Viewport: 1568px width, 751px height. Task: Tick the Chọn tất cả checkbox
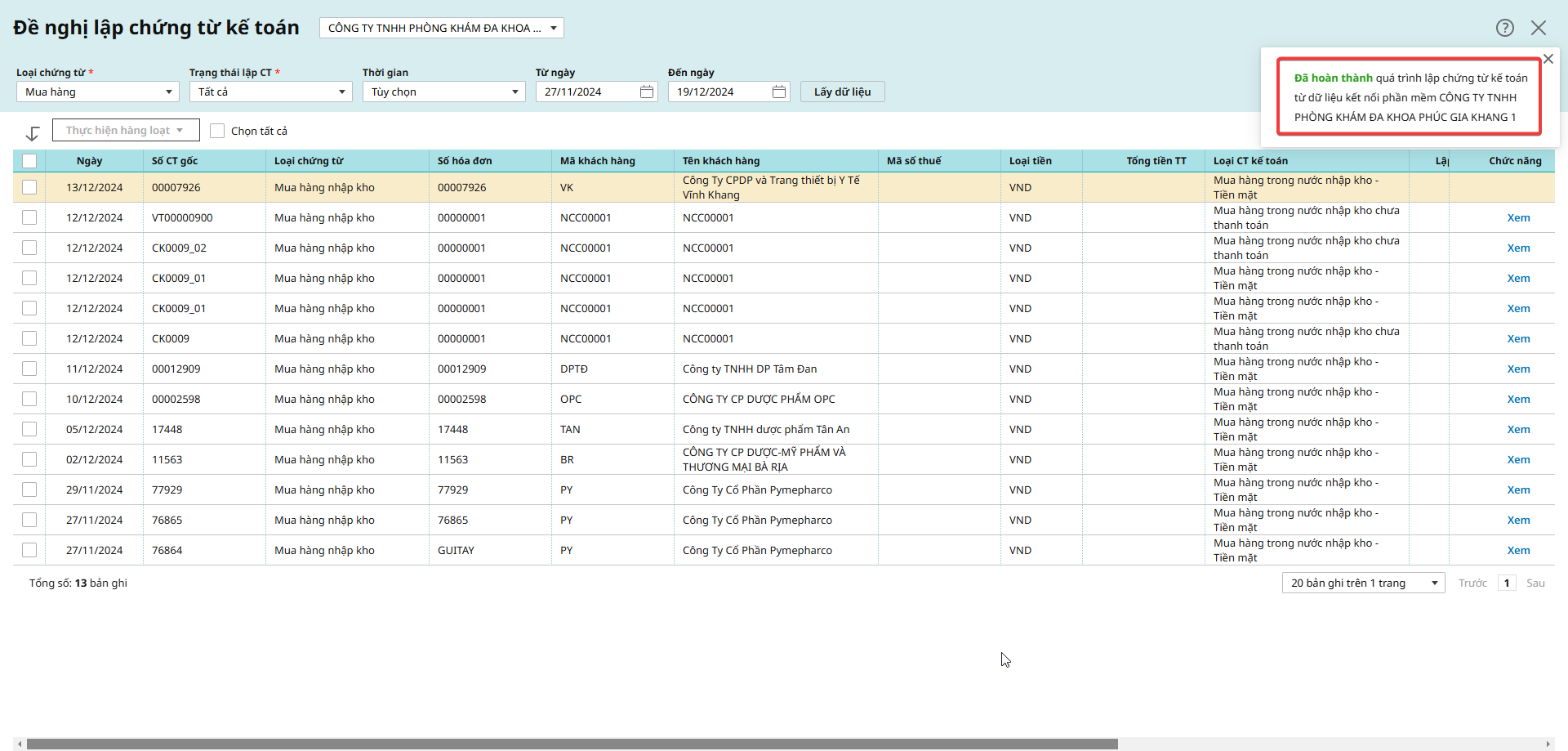[x=217, y=131]
